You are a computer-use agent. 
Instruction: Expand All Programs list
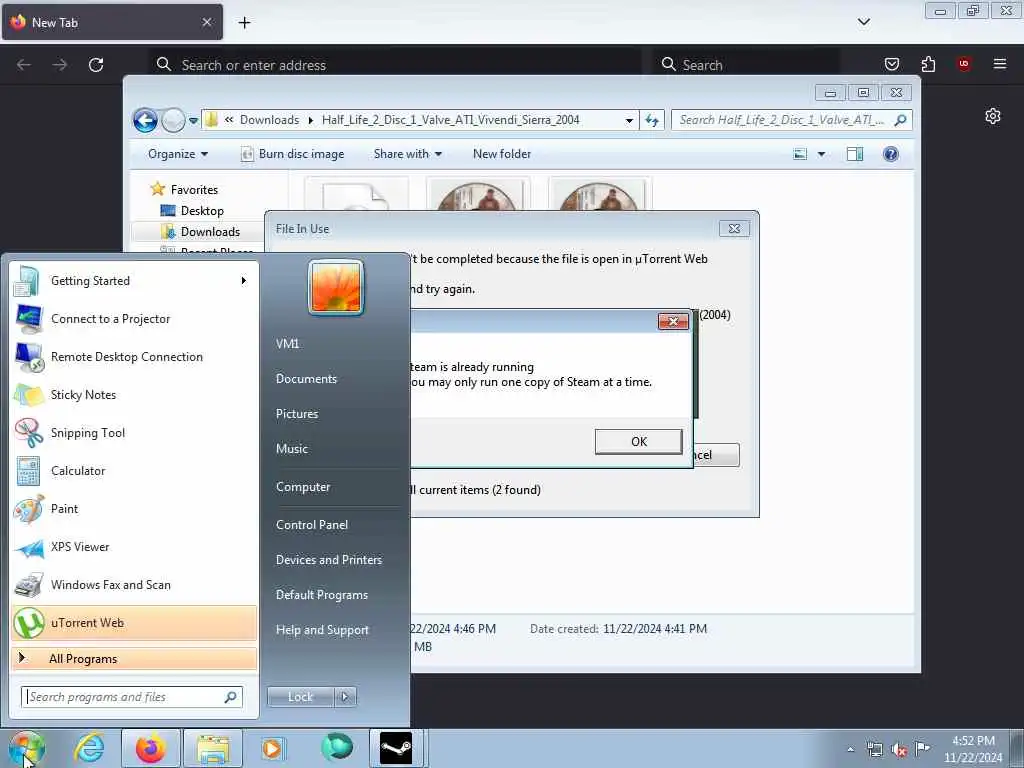(x=134, y=658)
